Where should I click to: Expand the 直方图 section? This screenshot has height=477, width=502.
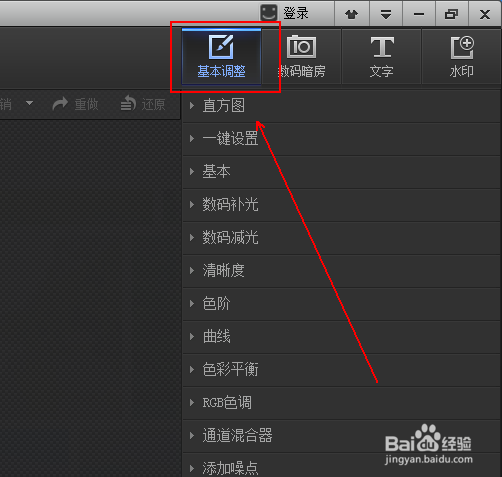[x=342, y=106]
